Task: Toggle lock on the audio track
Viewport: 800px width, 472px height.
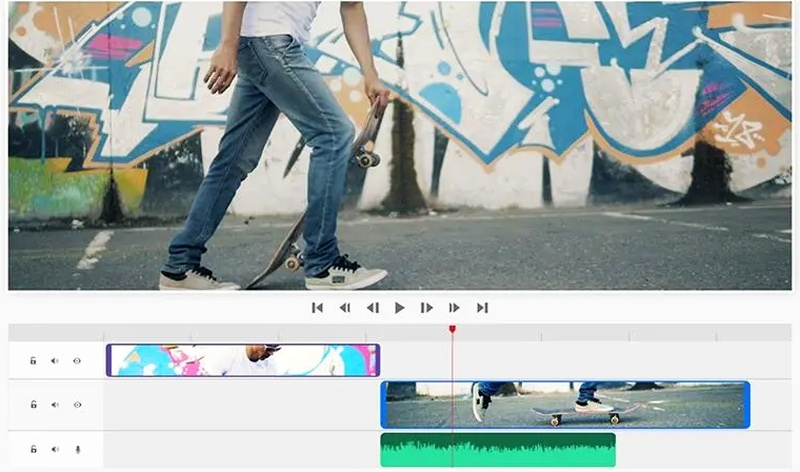Action: coord(33,450)
